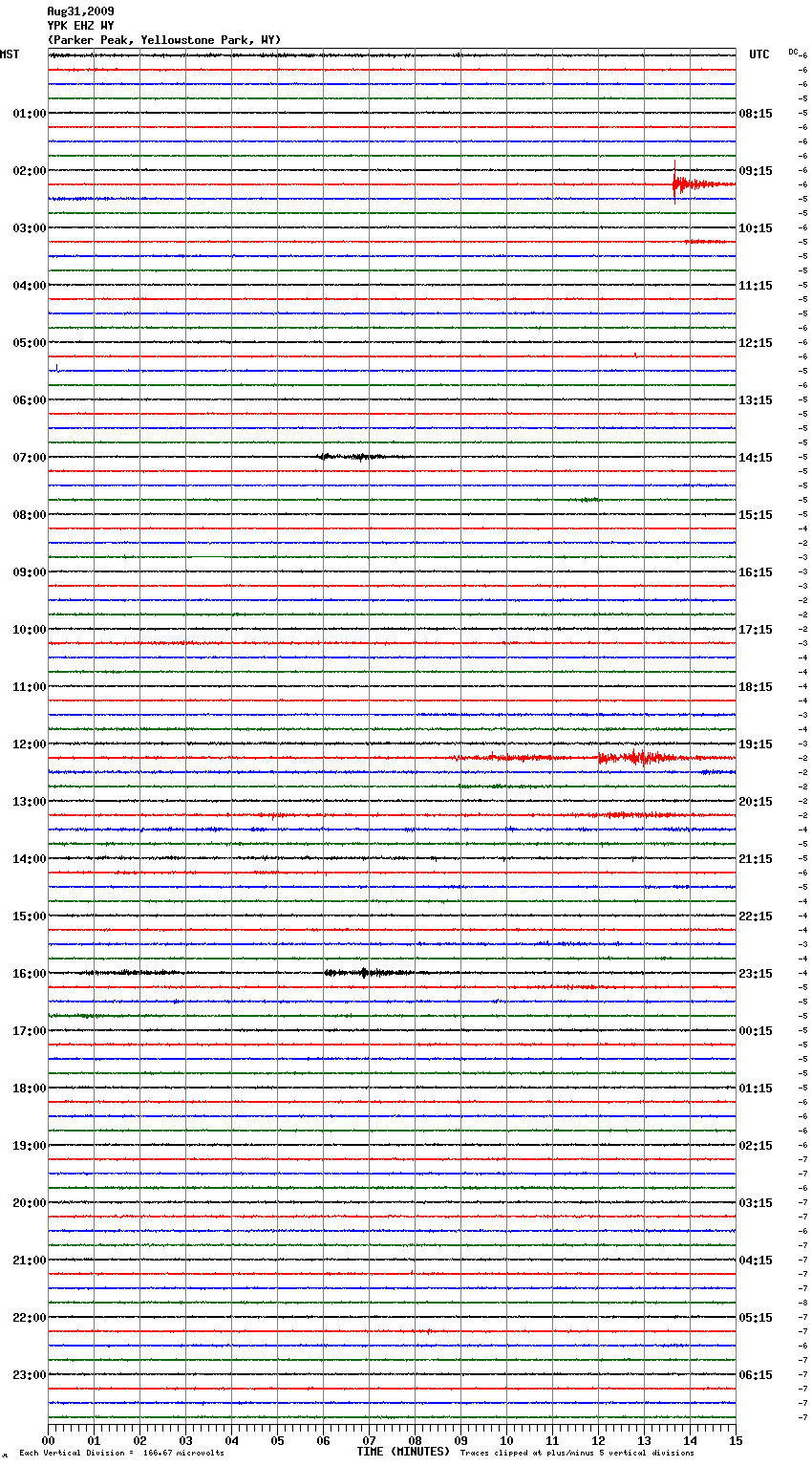Viewport: 812px width, 1466px height.
Task: Click '(Parker Peak, Yellowstone Park, WY)' title
Action: point(164,40)
